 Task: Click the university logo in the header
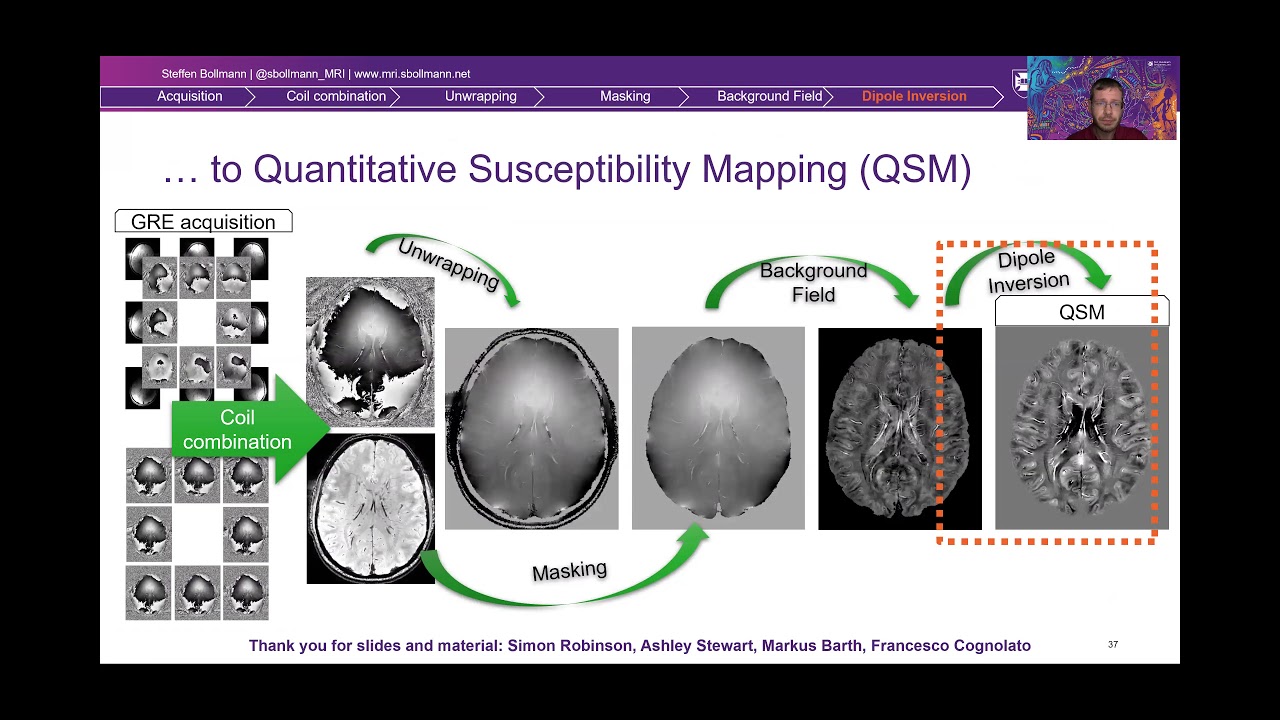click(x=1019, y=82)
